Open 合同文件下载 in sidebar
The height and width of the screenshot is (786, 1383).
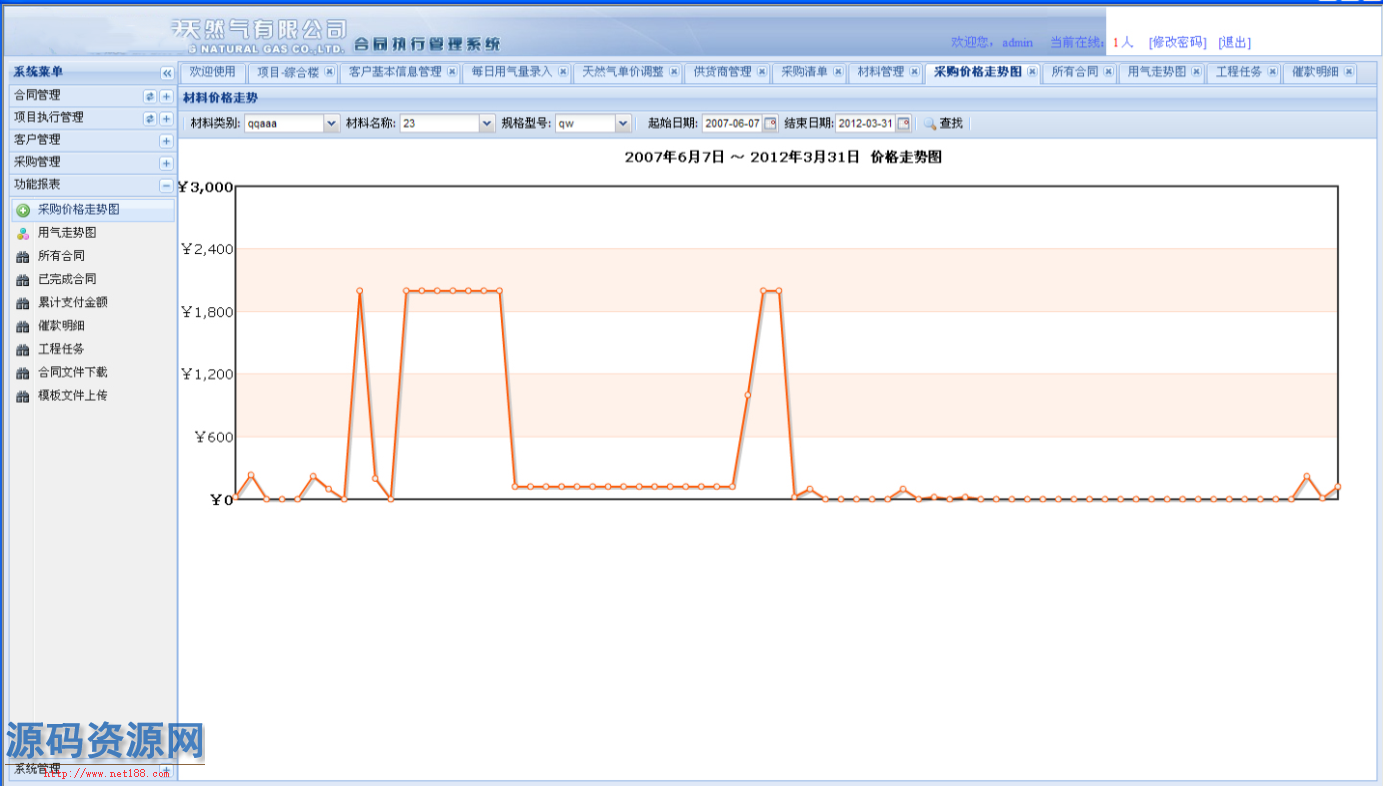click(x=92, y=372)
